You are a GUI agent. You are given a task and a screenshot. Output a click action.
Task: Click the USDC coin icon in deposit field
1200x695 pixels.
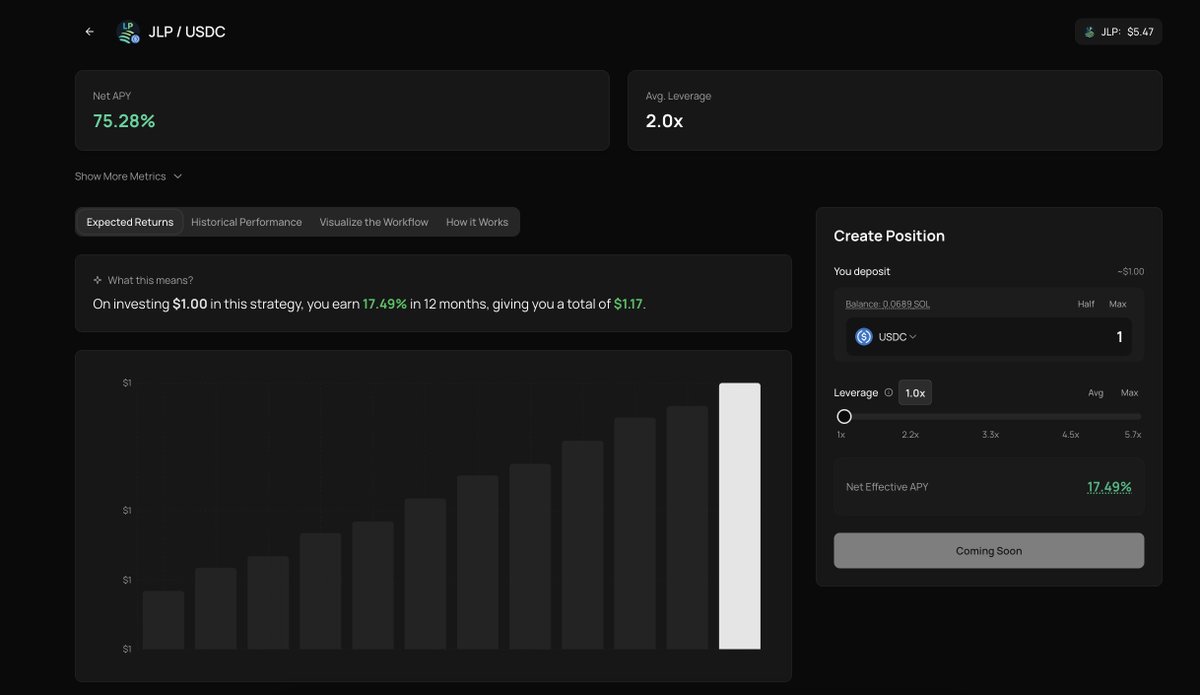863,336
